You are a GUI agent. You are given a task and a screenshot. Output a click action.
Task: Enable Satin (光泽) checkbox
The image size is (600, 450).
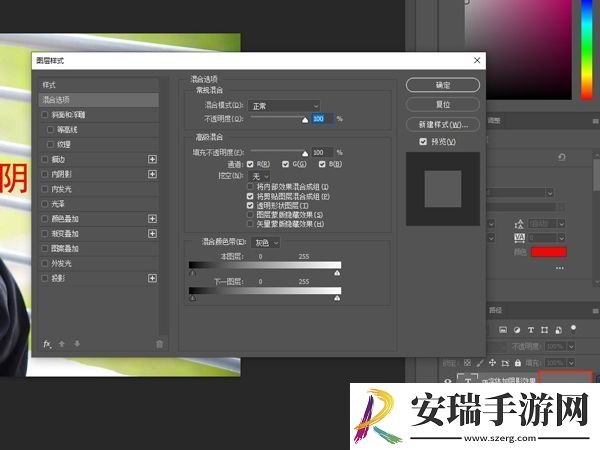[x=44, y=204]
